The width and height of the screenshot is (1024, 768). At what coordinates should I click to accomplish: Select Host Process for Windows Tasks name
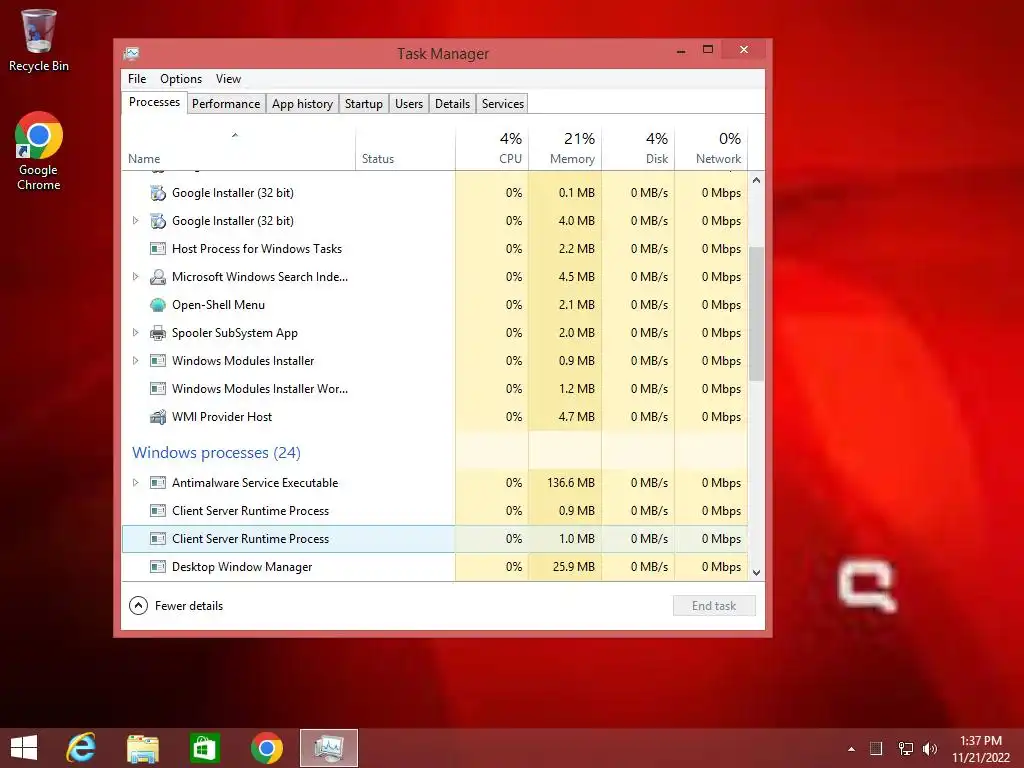257,249
